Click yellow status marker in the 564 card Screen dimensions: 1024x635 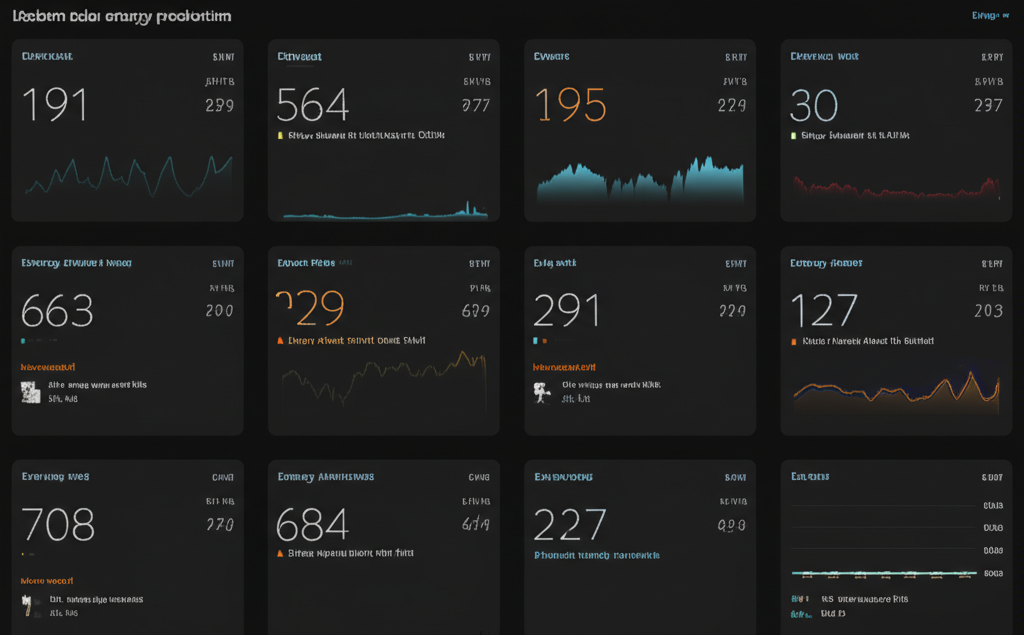(x=280, y=134)
